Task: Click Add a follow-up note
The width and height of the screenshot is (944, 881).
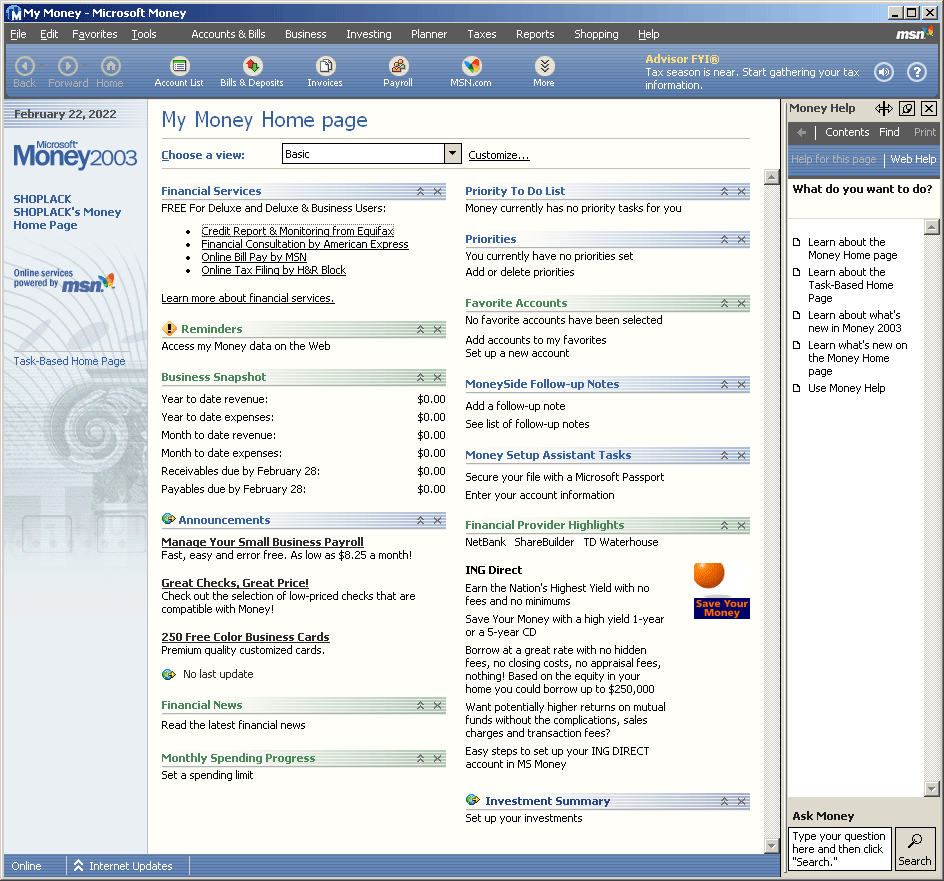Action: click(x=515, y=406)
